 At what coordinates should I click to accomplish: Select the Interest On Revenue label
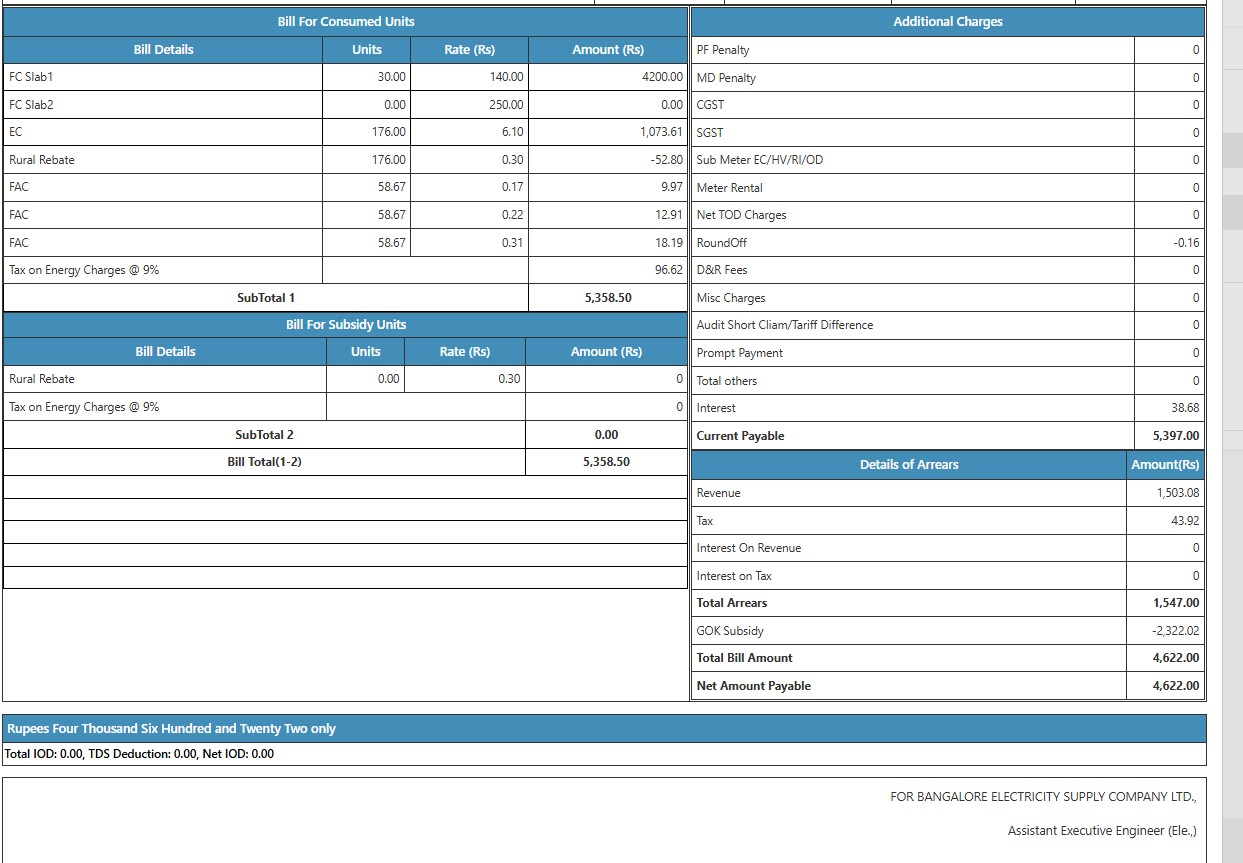click(749, 548)
